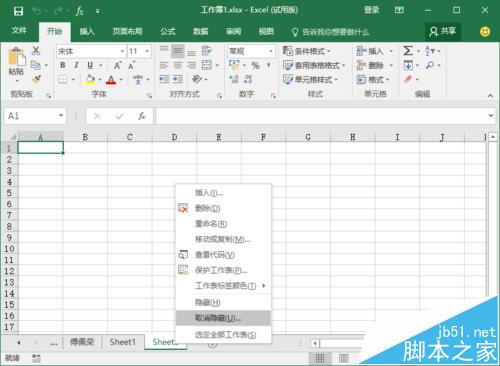Click the Wrap Text icon
This screenshot has height=366, width=500.
click(207, 51)
